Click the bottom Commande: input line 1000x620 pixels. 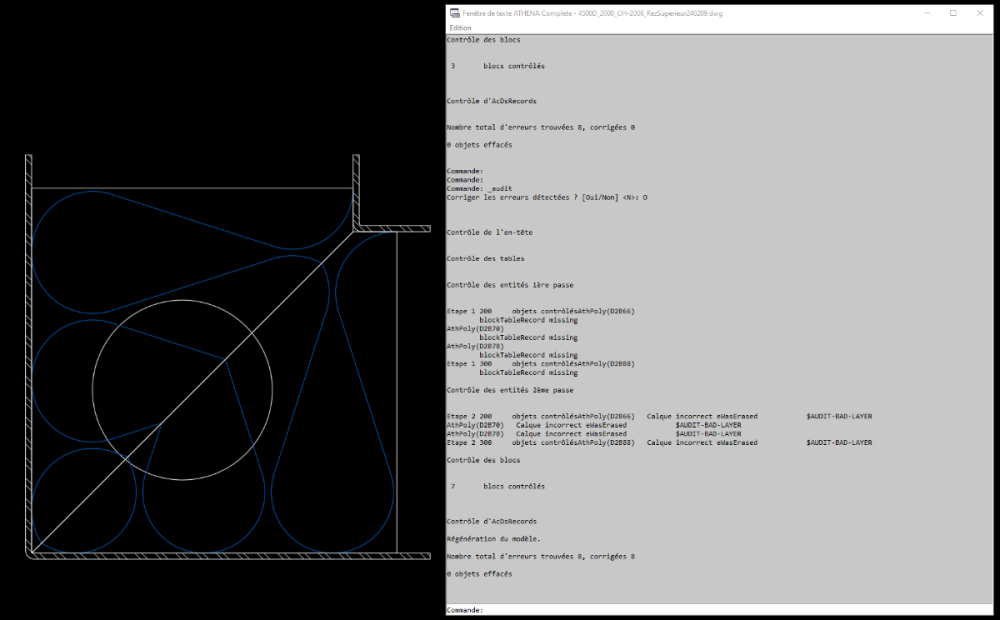(x=719, y=610)
